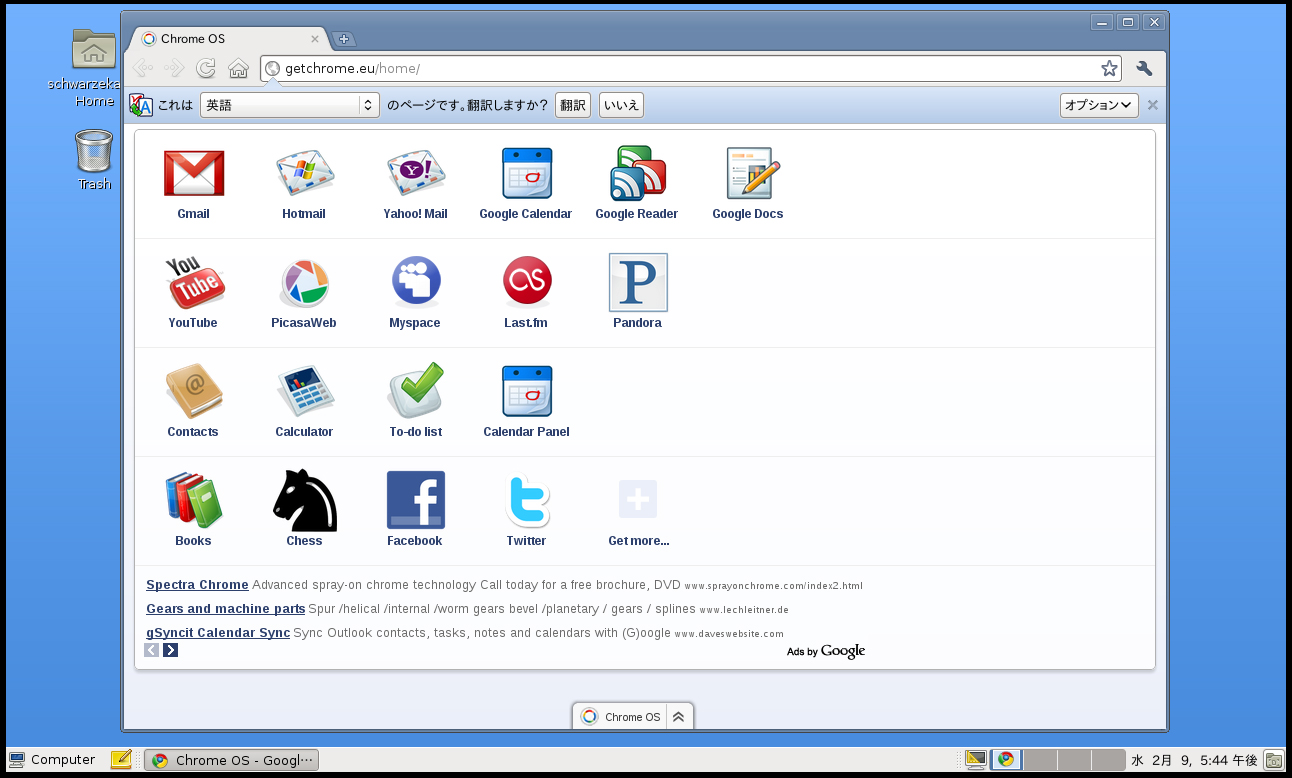Click the taskbar date and time

1194,760
